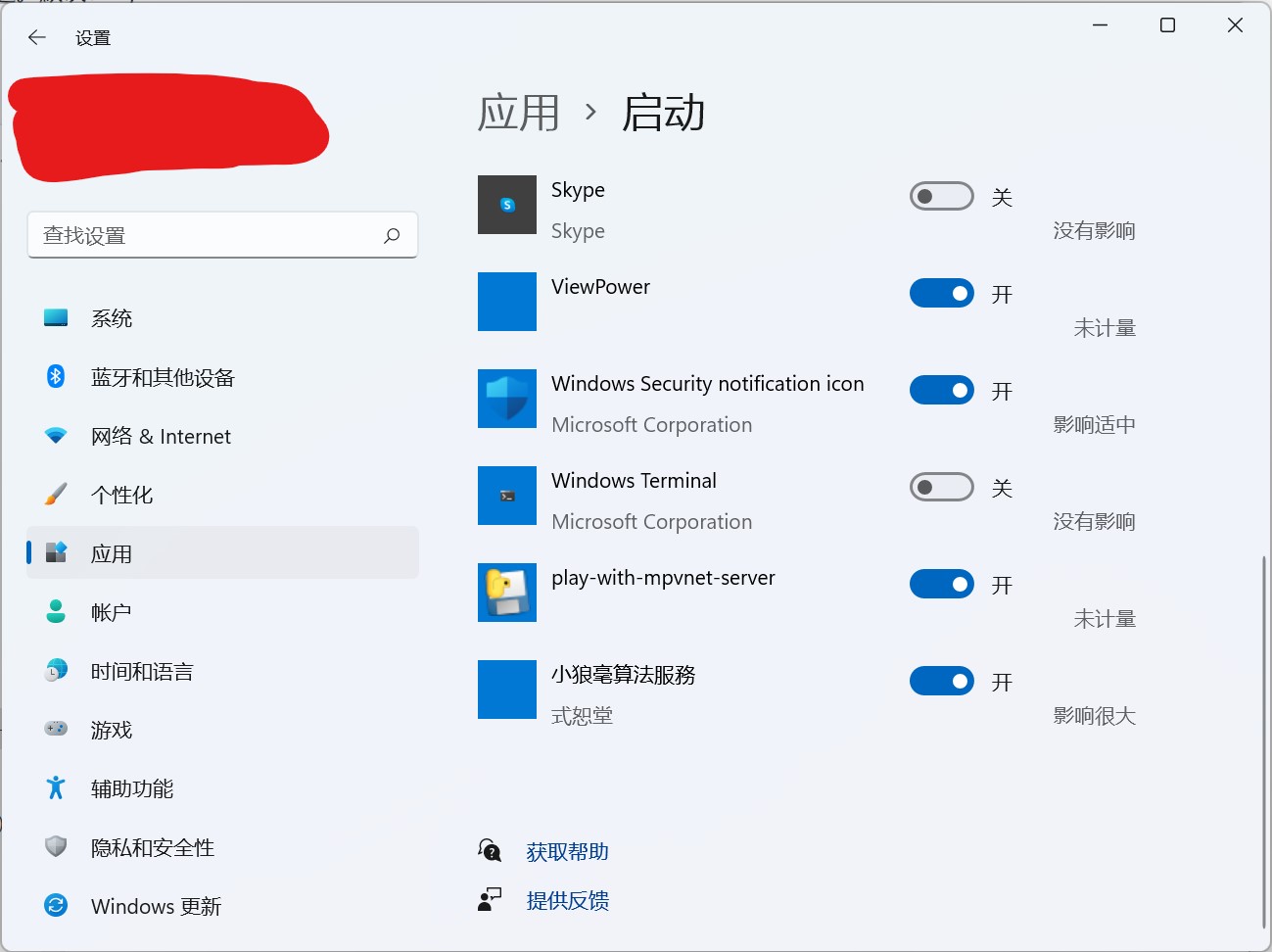Click the ViewPower app name
The height and width of the screenshot is (952, 1272).
pos(600,287)
